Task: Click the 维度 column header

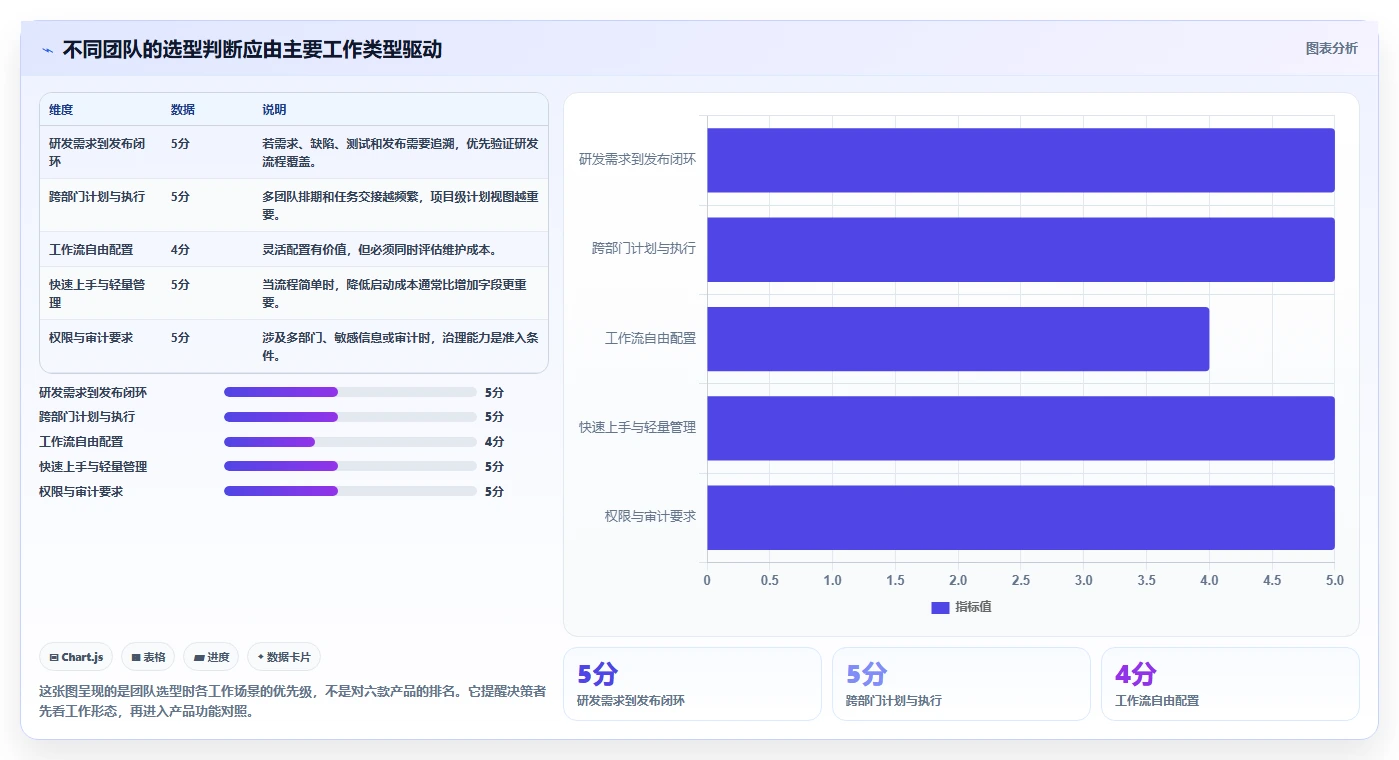Action: [x=61, y=110]
